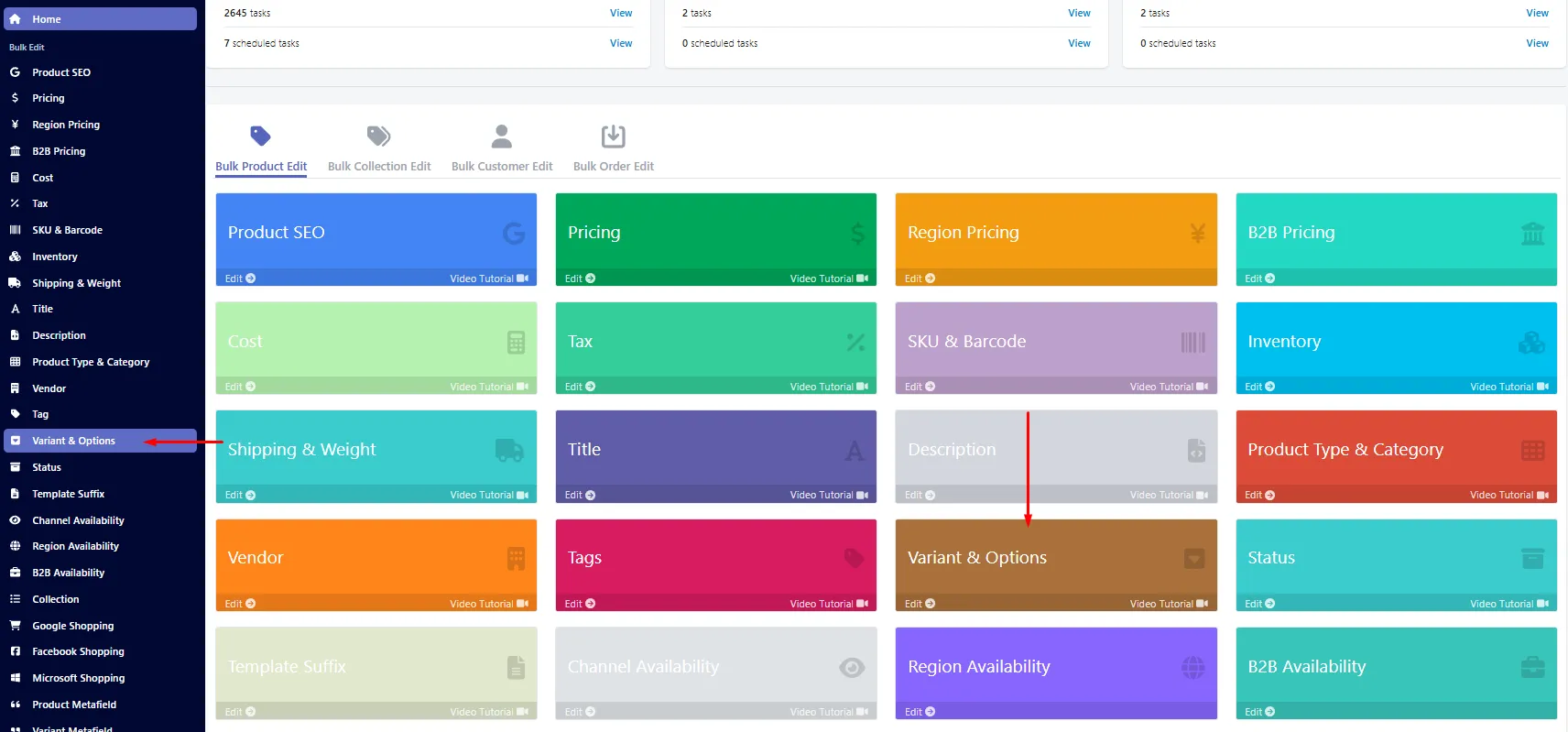The height and width of the screenshot is (732, 1568).
Task: Click the truck icon on Shipping & Weight card
Action: coord(509,451)
